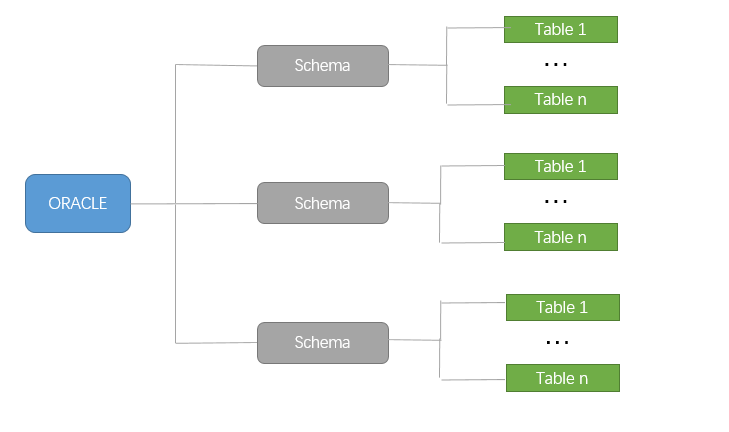Select the middle Schema node
Image resolution: width=729 pixels, height=432 pixels.
[x=322, y=203]
